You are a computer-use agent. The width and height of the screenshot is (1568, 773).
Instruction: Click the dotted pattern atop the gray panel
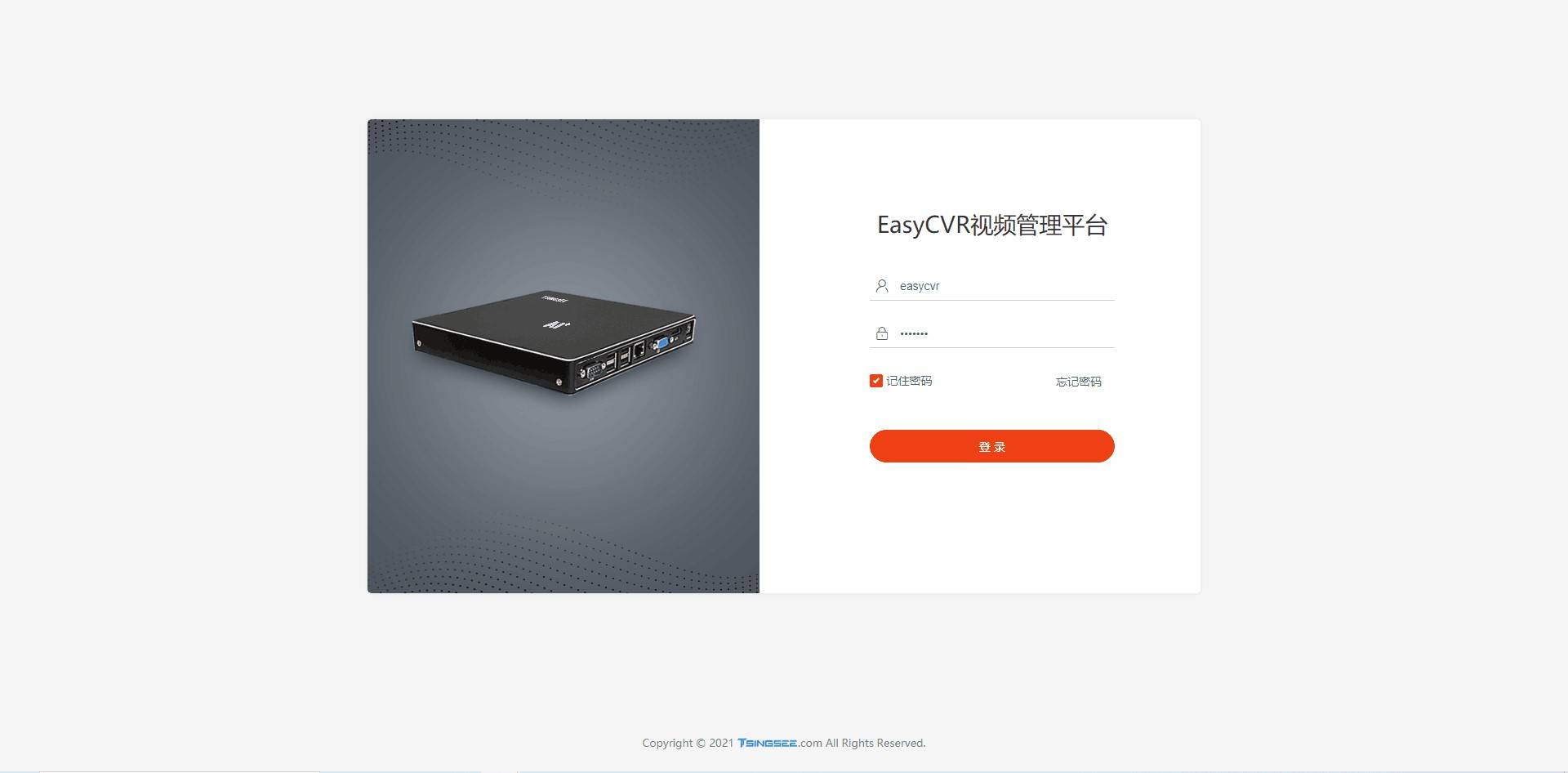(563, 145)
